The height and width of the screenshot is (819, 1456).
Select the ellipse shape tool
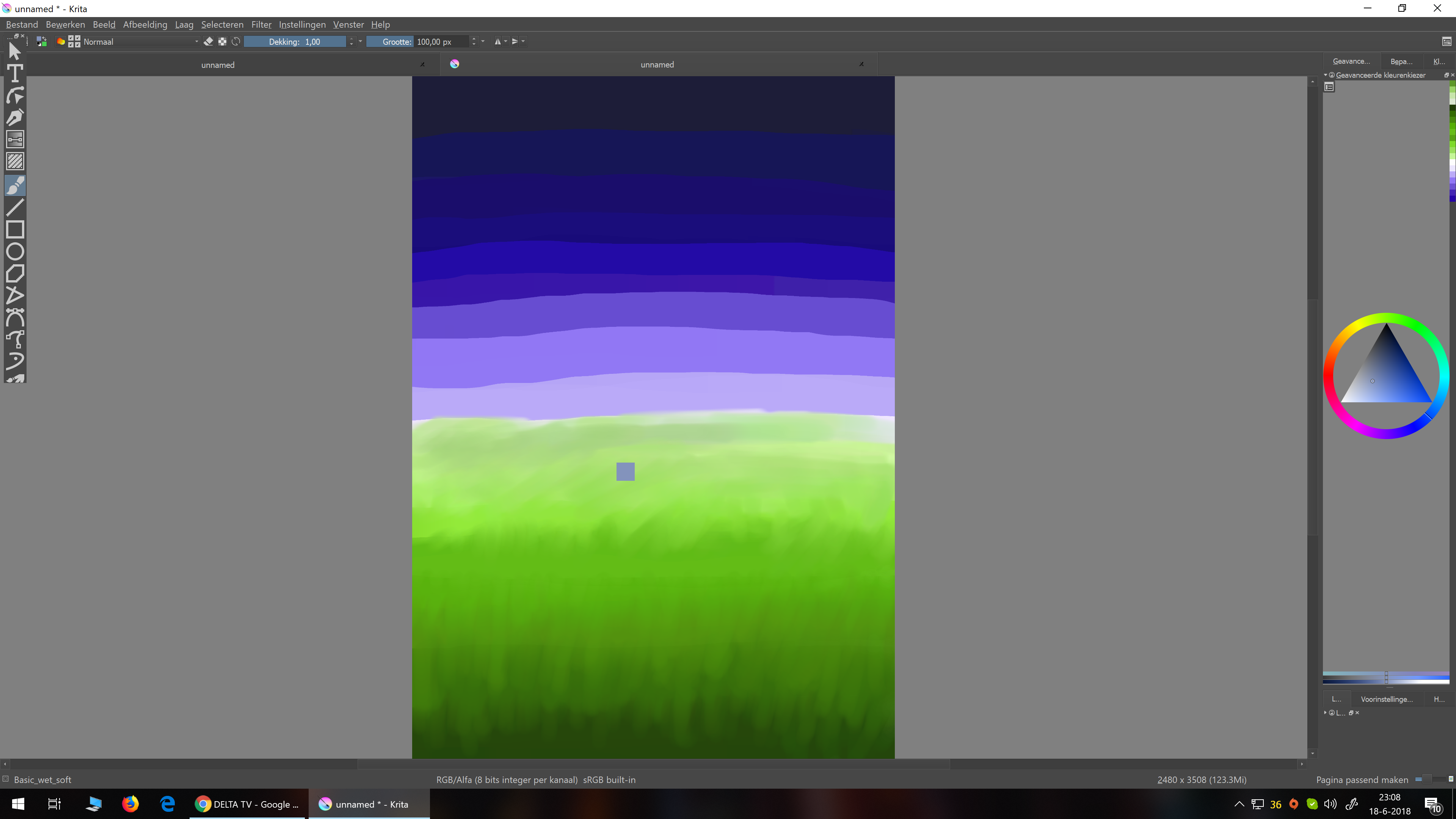click(x=15, y=251)
